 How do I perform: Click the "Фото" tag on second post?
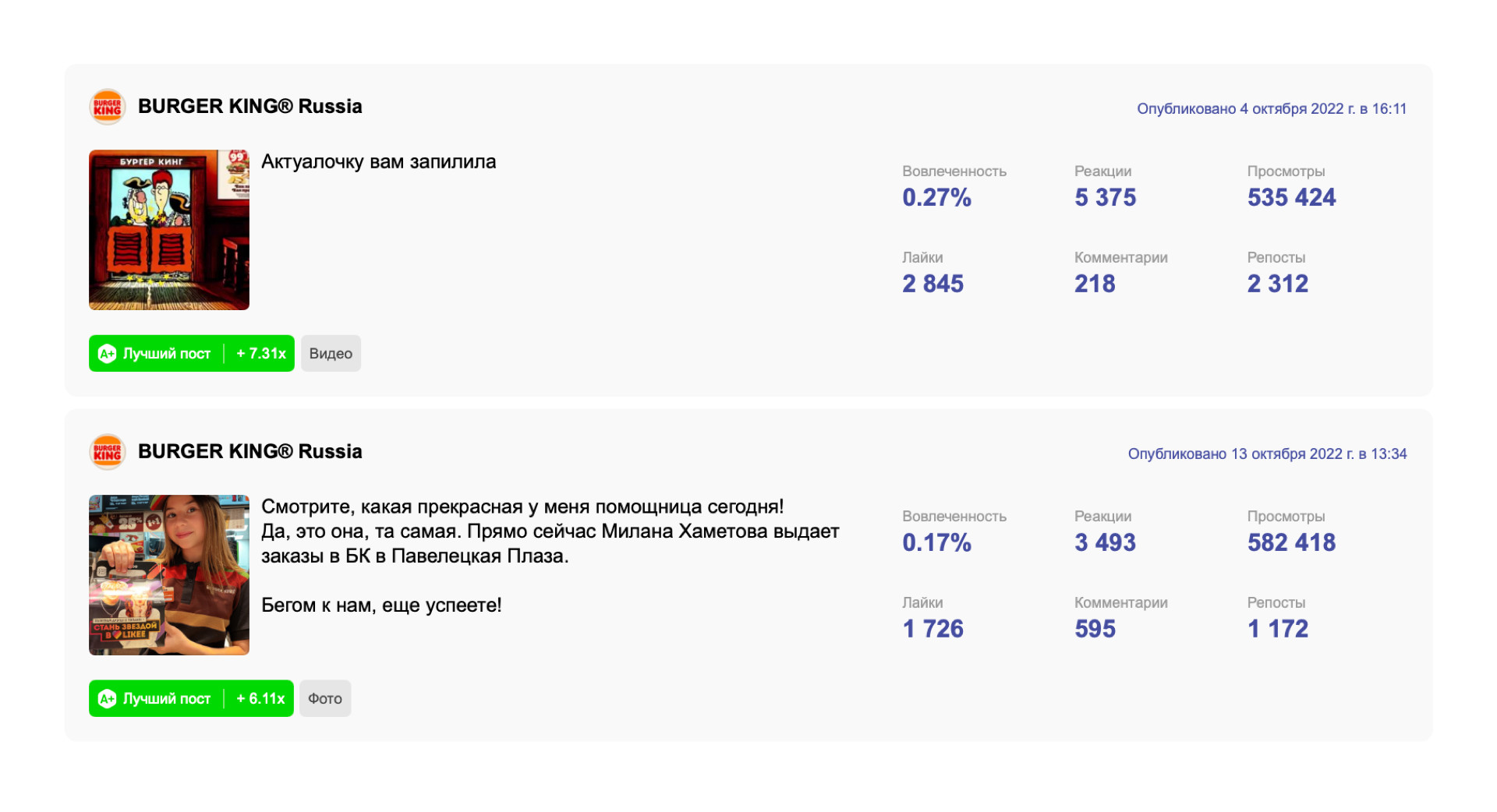coord(325,699)
